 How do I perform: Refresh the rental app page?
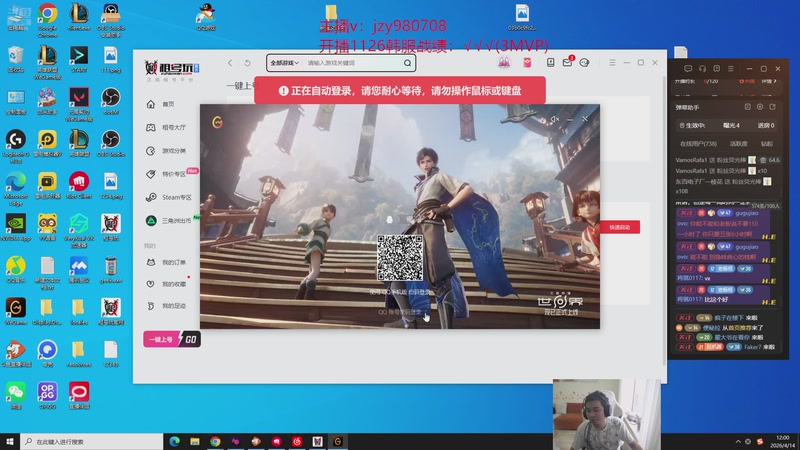coord(247,63)
